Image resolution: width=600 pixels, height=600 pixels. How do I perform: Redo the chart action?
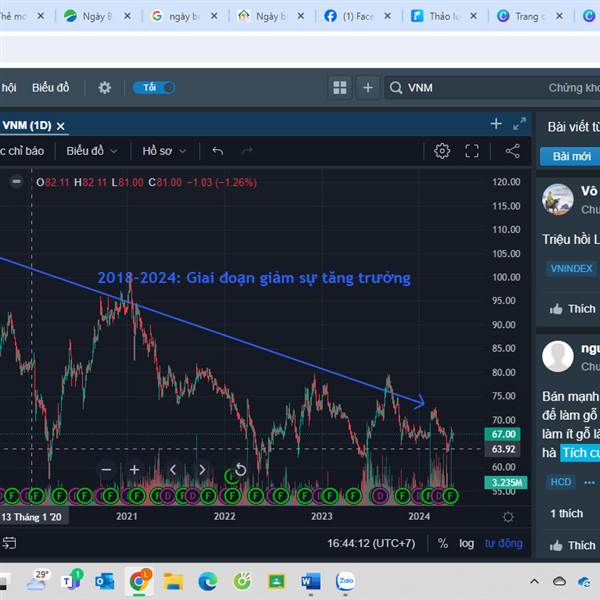(x=247, y=151)
